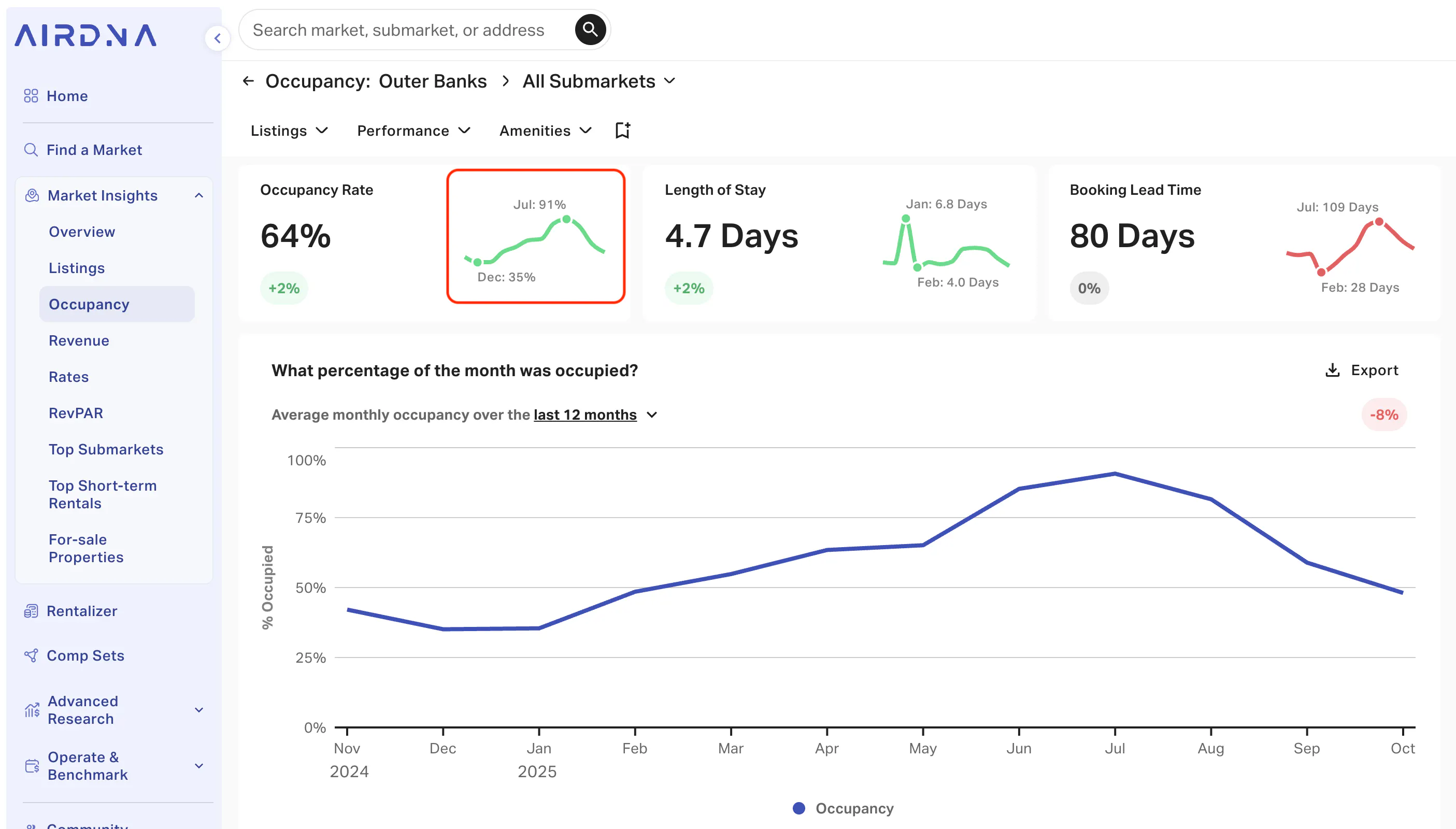
Task: Click the black search magnifier button
Action: click(x=590, y=29)
